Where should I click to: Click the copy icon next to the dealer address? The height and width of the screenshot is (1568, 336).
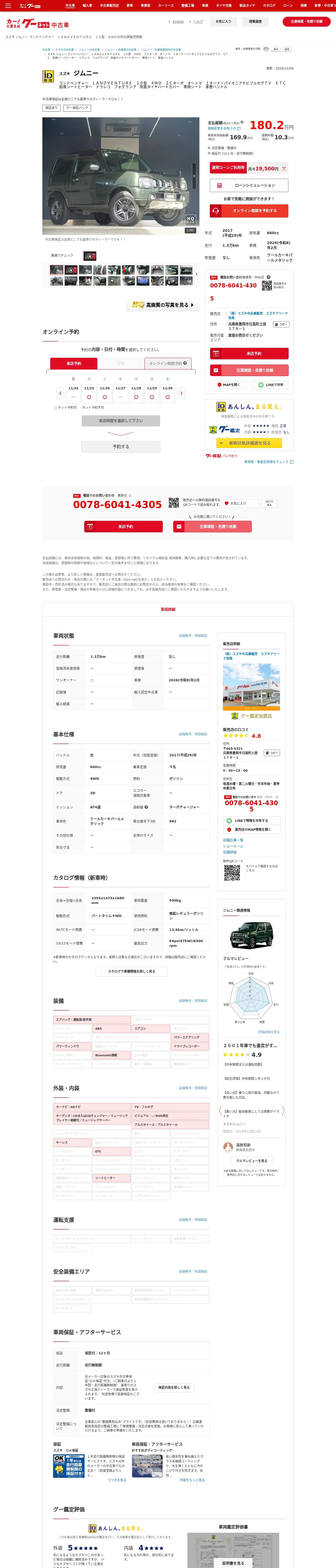point(281,324)
